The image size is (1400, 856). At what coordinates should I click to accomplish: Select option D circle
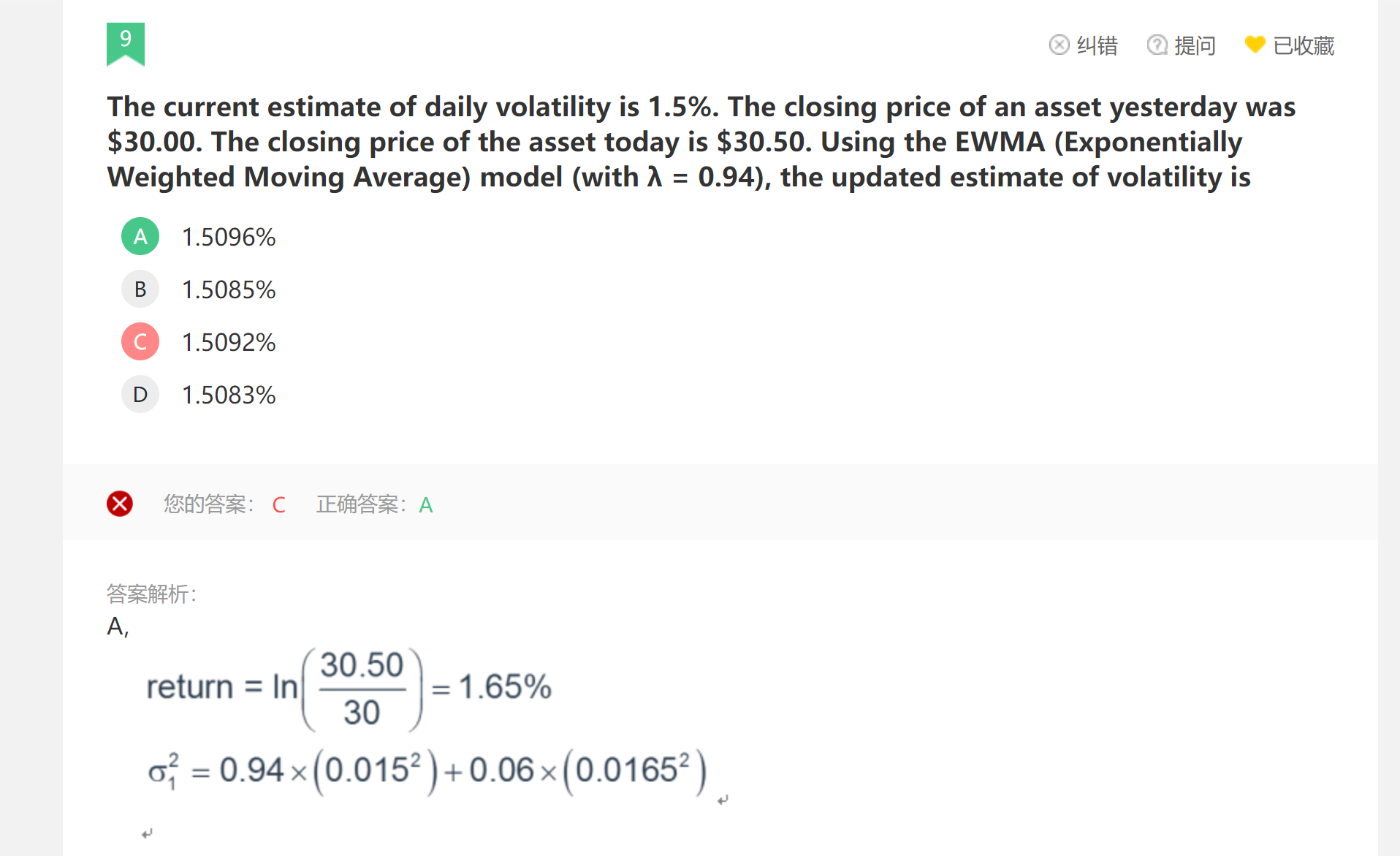(x=140, y=395)
